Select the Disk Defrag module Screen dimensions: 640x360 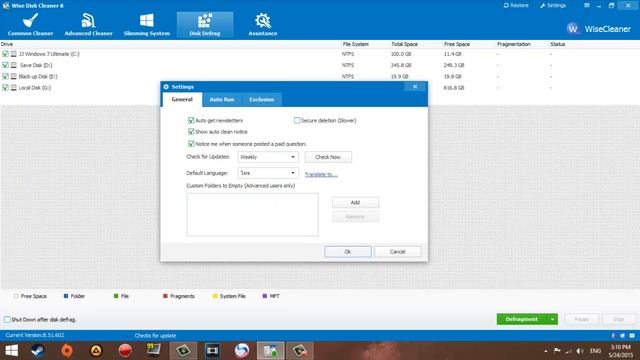click(205, 25)
